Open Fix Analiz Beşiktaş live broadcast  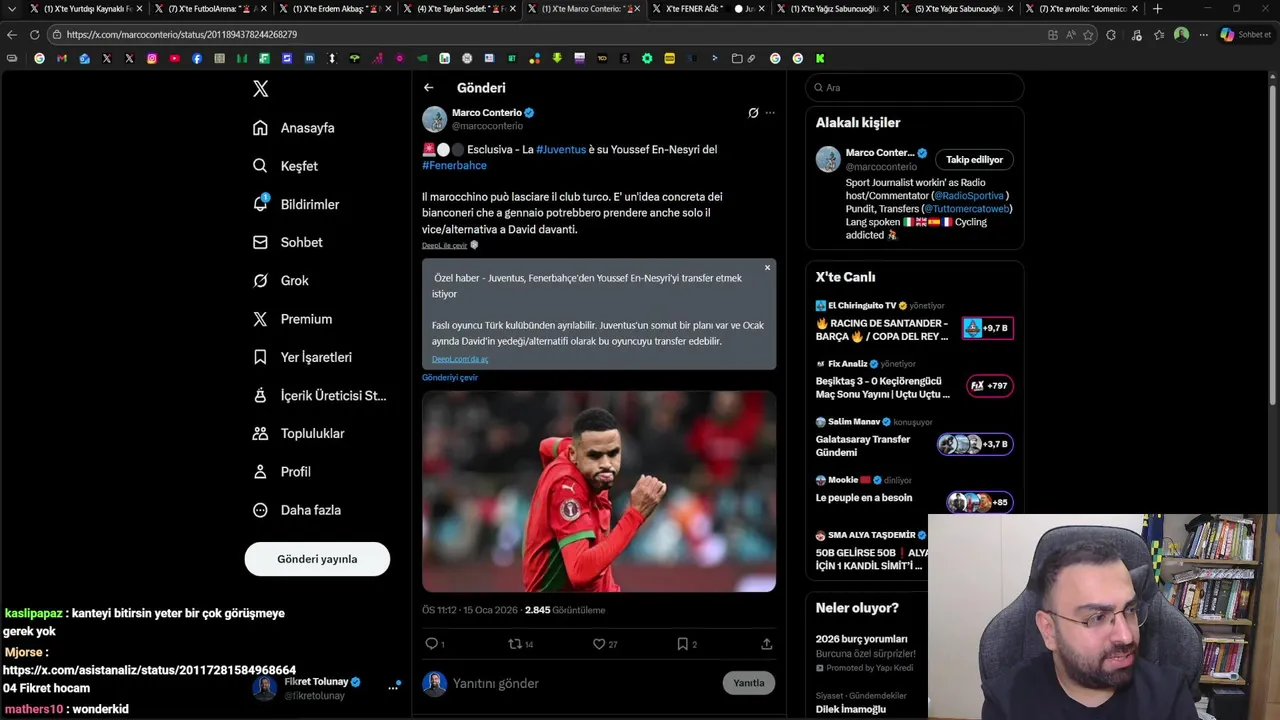pos(914,380)
